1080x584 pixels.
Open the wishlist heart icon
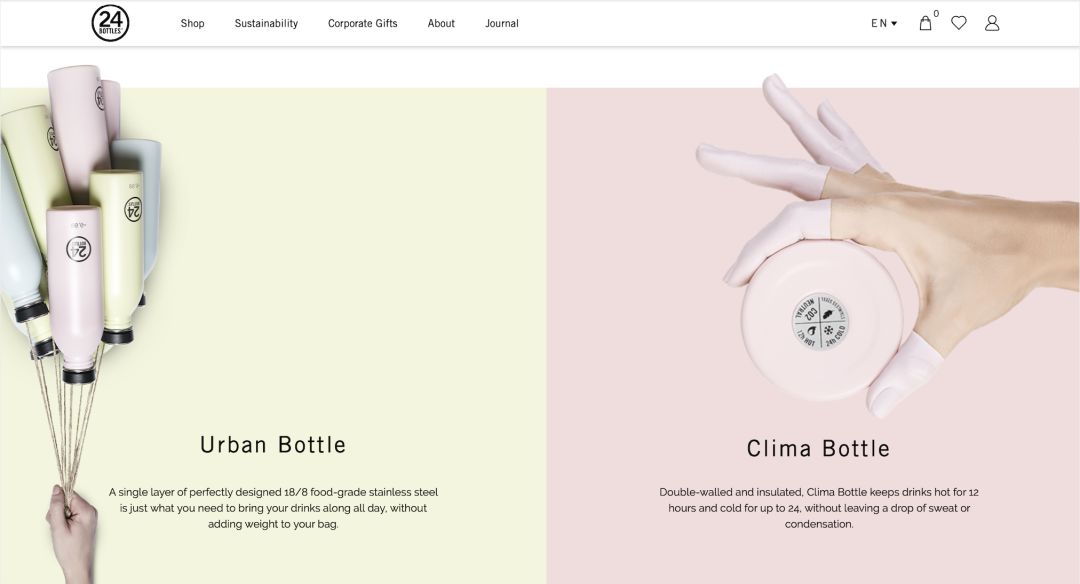click(959, 23)
